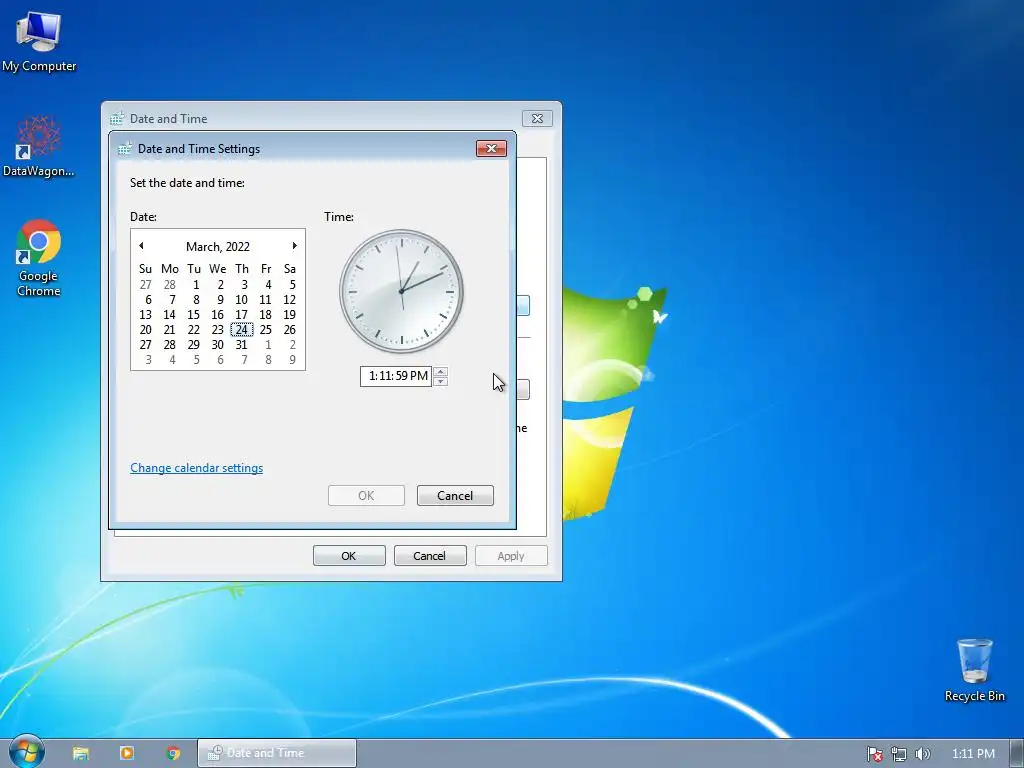
Task: Open Chrome from the taskbar
Action: tap(173, 753)
